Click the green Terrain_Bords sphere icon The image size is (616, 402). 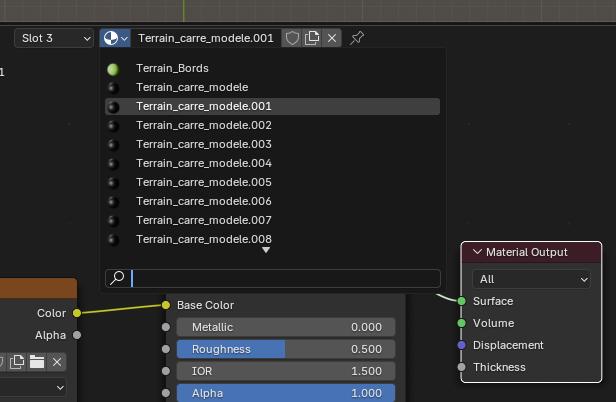(113, 69)
